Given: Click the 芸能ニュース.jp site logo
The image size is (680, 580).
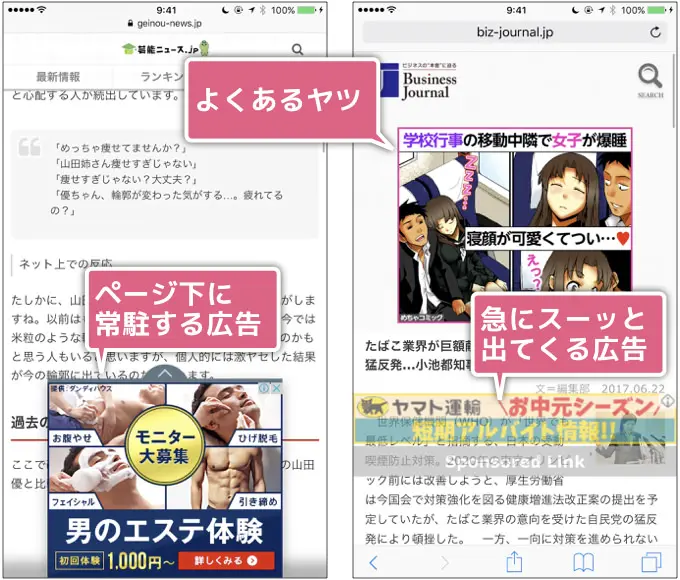Looking at the screenshot, I should 165,49.
